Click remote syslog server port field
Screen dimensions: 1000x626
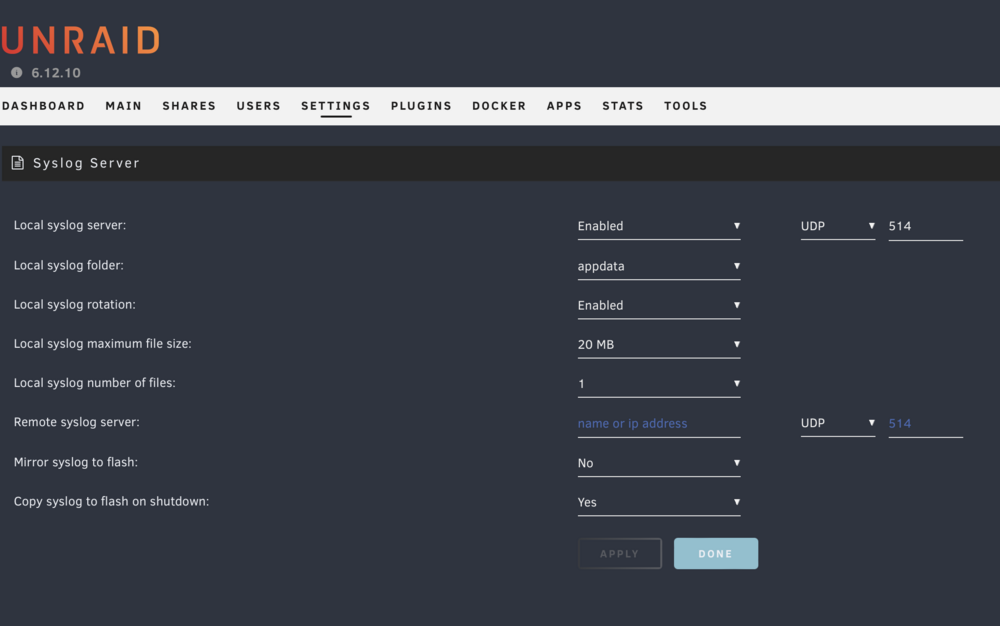(x=925, y=424)
